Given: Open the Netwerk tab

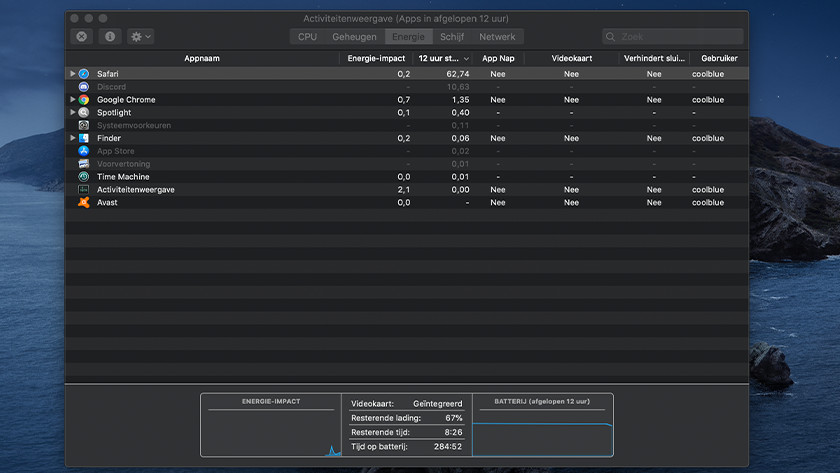Looking at the screenshot, I should 497,37.
